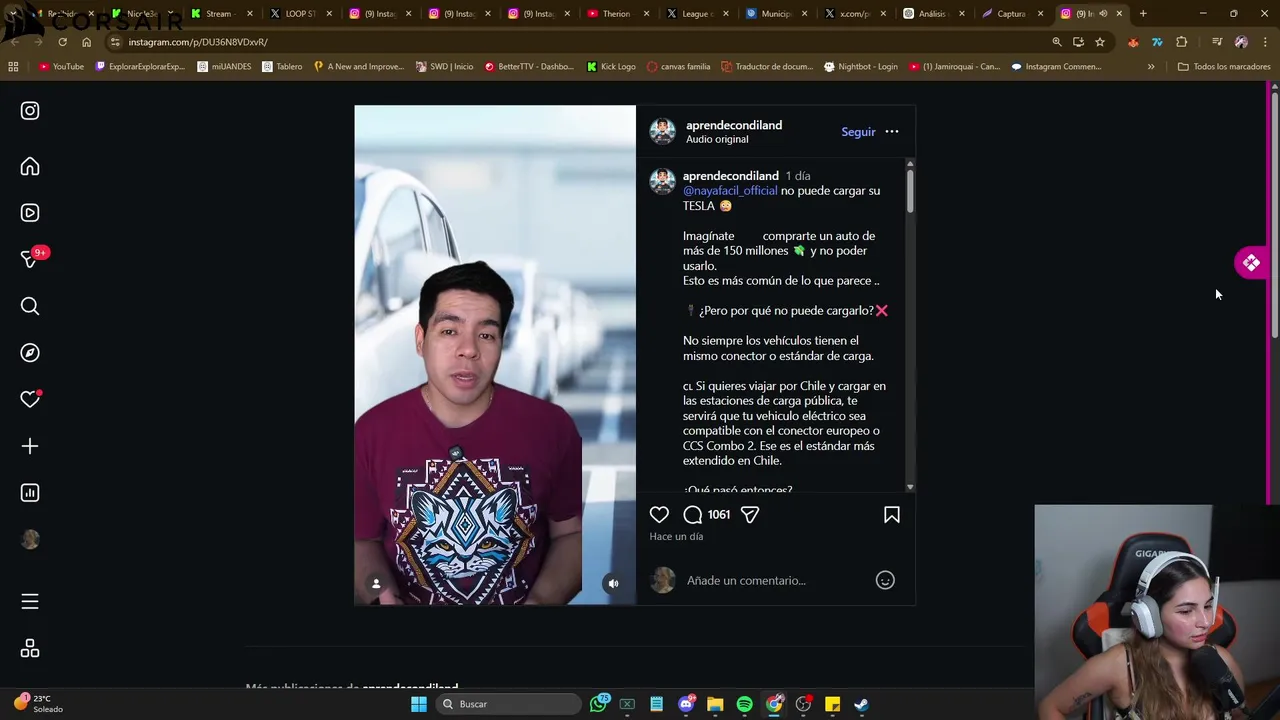The height and width of the screenshot is (720, 1280).
Task: Click the 1061 comments count
Action: click(x=718, y=514)
